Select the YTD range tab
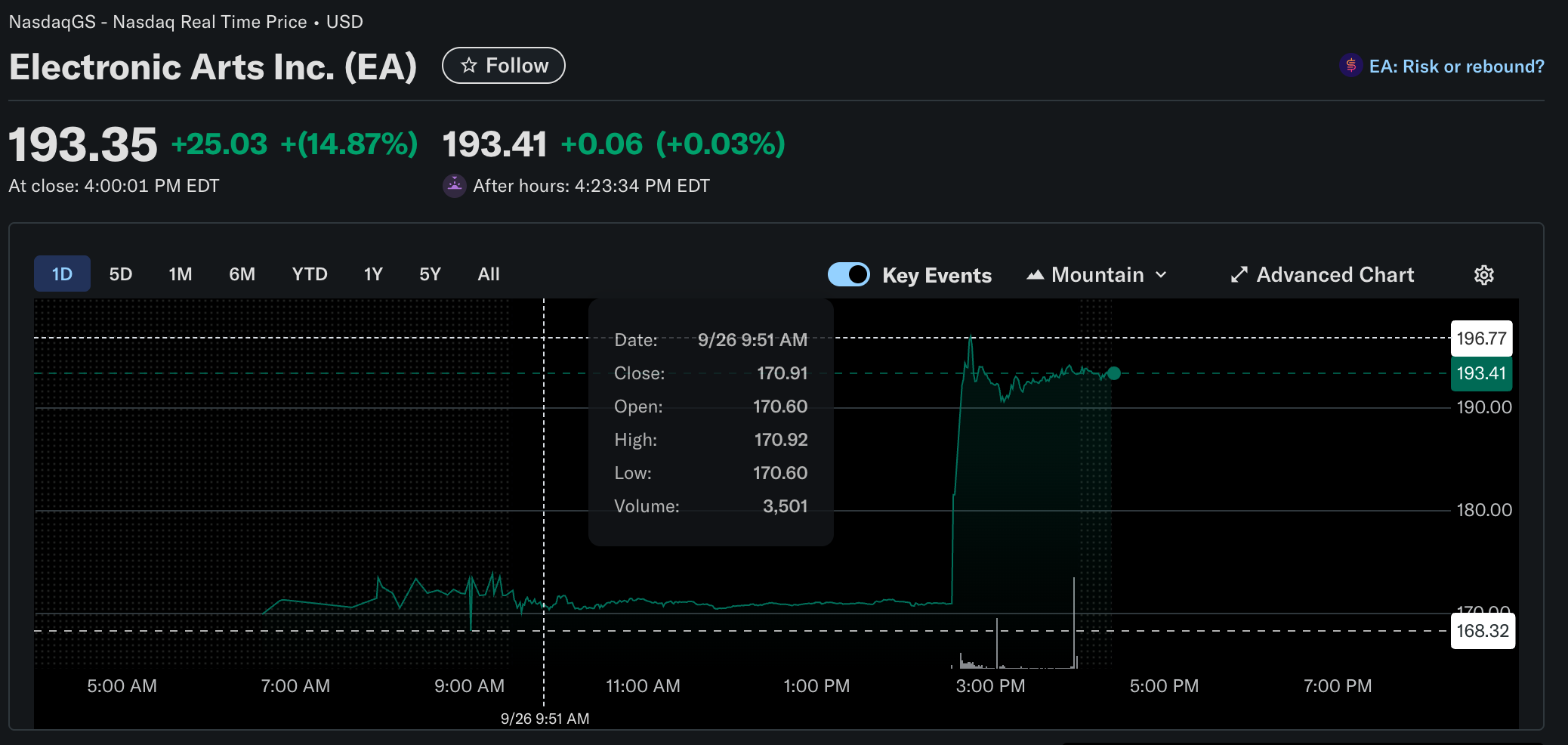 [310, 274]
